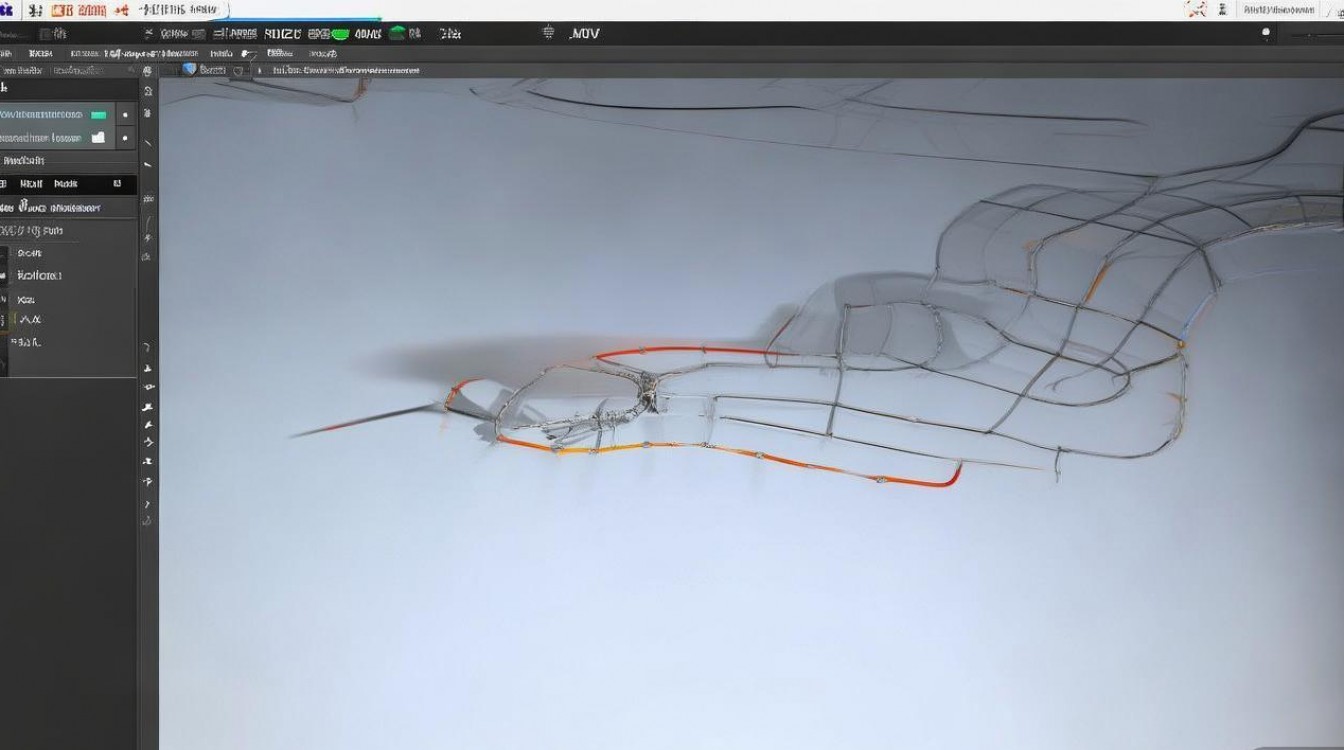Click the globe icon left of MOV

(548, 33)
